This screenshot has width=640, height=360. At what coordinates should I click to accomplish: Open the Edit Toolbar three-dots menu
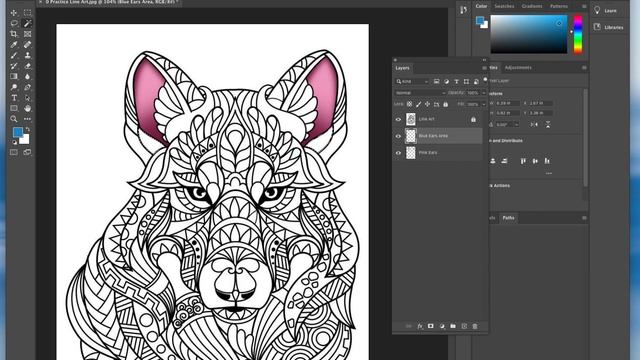coord(27,119)
